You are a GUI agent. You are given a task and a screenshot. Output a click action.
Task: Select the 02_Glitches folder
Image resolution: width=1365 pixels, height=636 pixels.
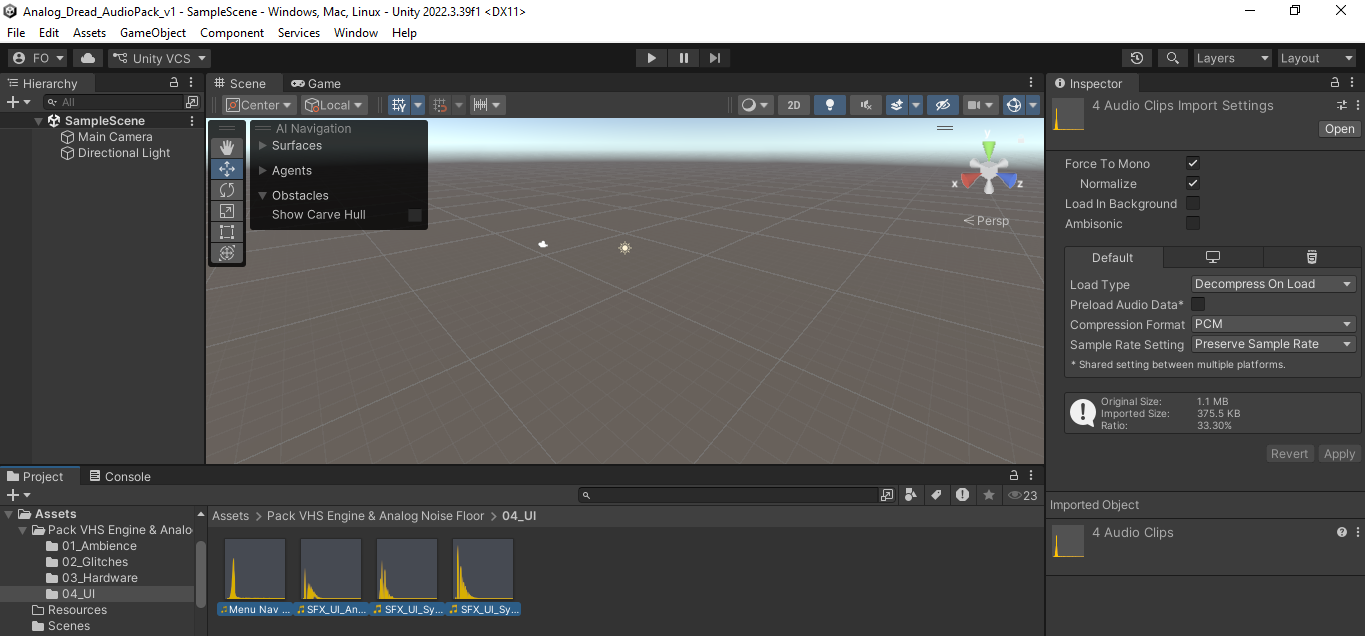pyautogui.click(x=94, y=562)
